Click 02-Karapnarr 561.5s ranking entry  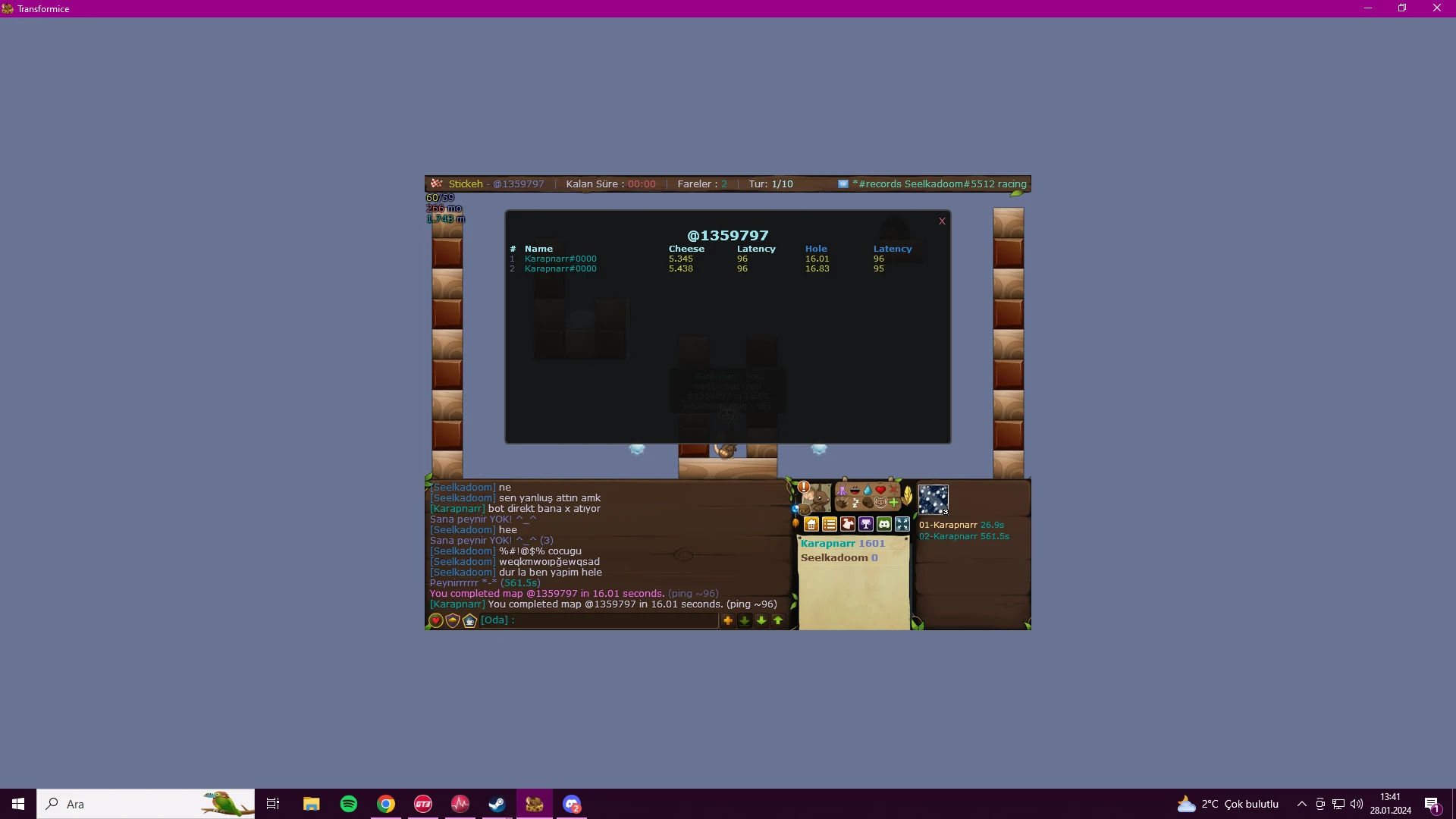(x=964, y=536)
